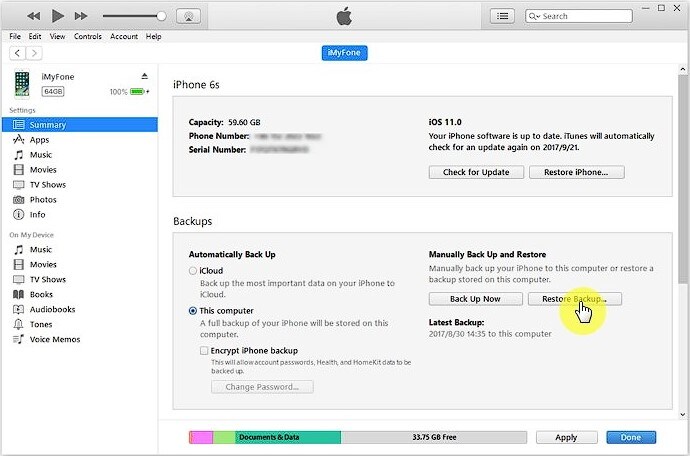690x456 pixels.
Task: Click the play button
Action: click(58, 16)
